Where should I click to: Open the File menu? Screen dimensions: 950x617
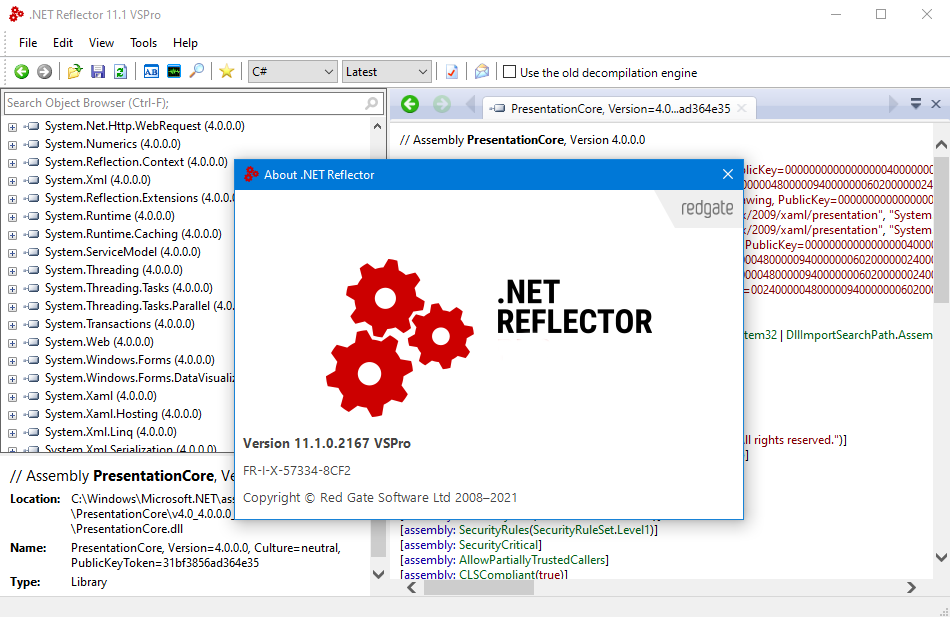pos(28,43)
